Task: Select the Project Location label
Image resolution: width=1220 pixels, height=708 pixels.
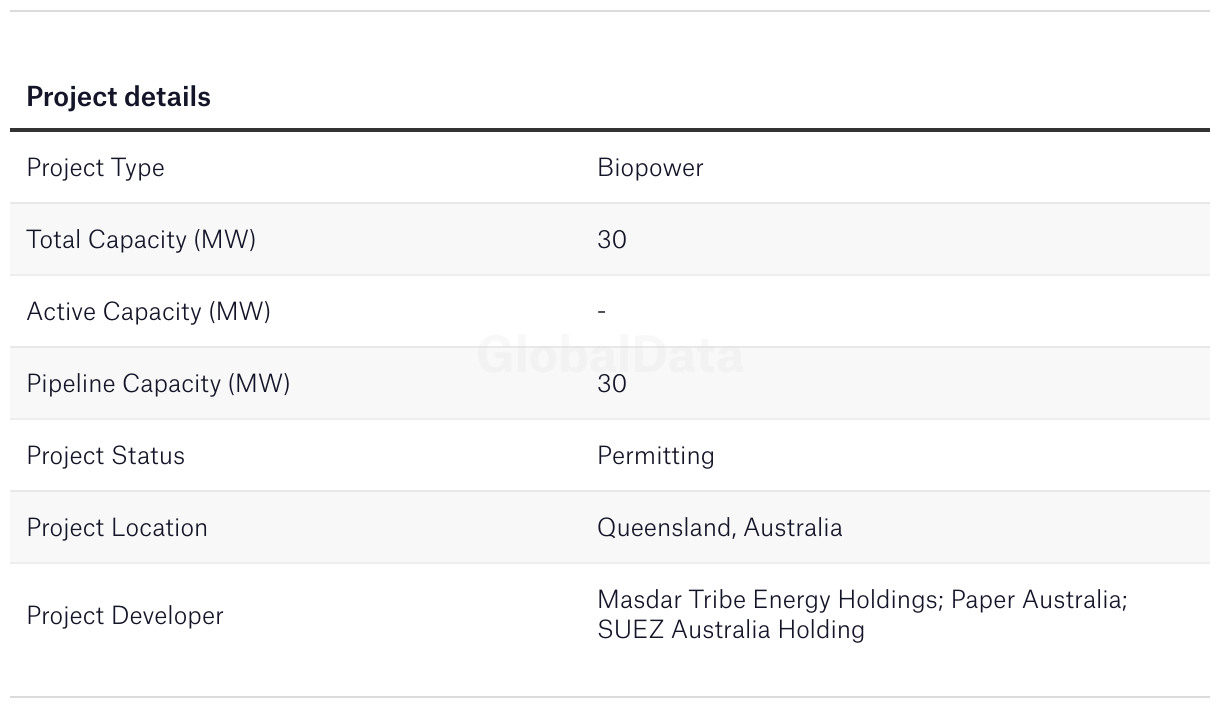Action: [x=117, y=528]
